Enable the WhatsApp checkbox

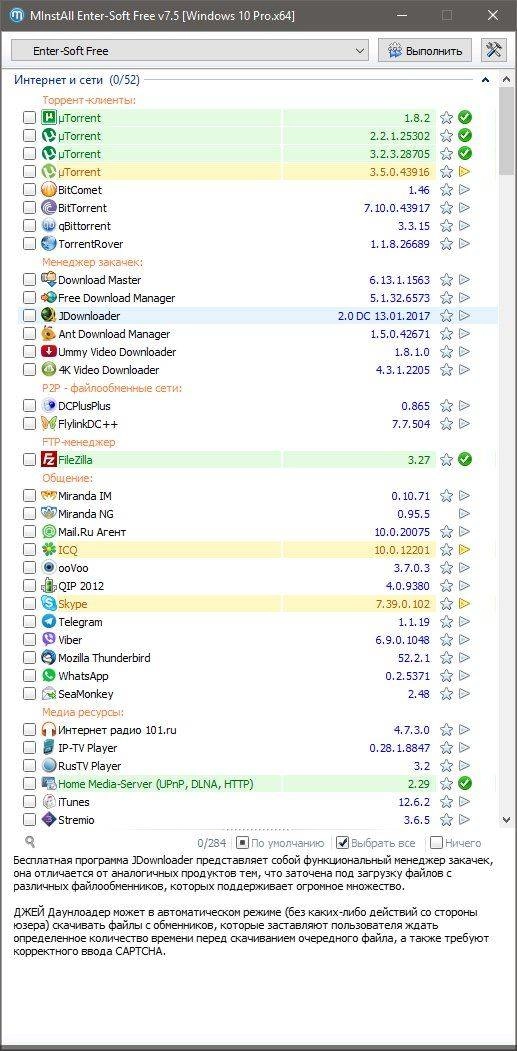coord(30,676)
